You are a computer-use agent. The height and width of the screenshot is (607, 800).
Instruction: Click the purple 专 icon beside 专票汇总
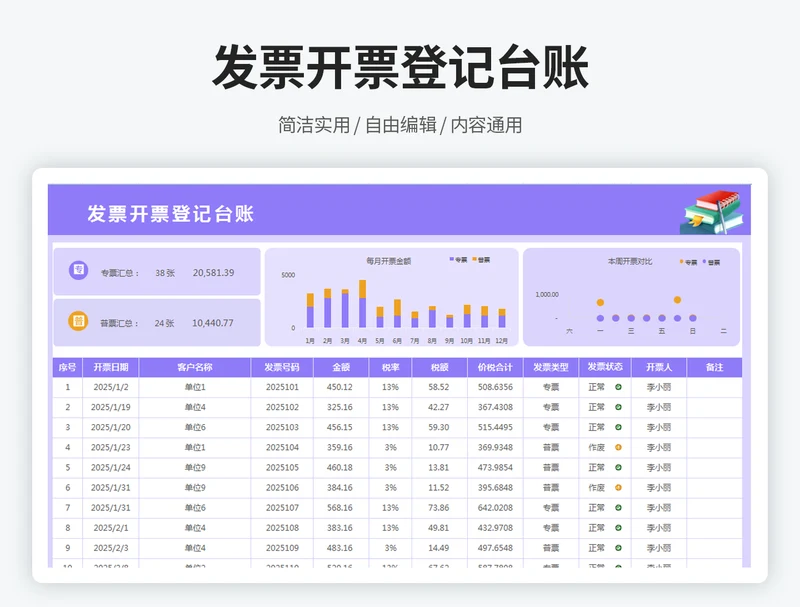[78, 270]
